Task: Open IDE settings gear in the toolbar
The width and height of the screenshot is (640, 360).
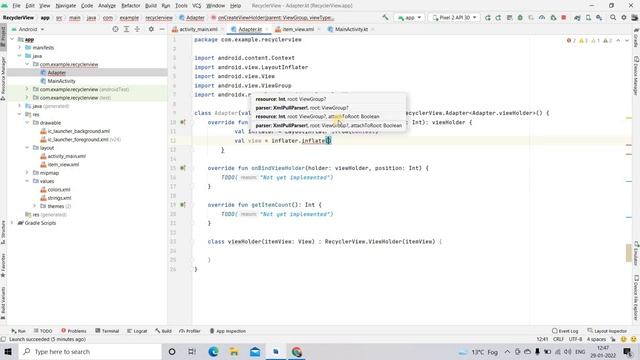Action: coord(624,18)
